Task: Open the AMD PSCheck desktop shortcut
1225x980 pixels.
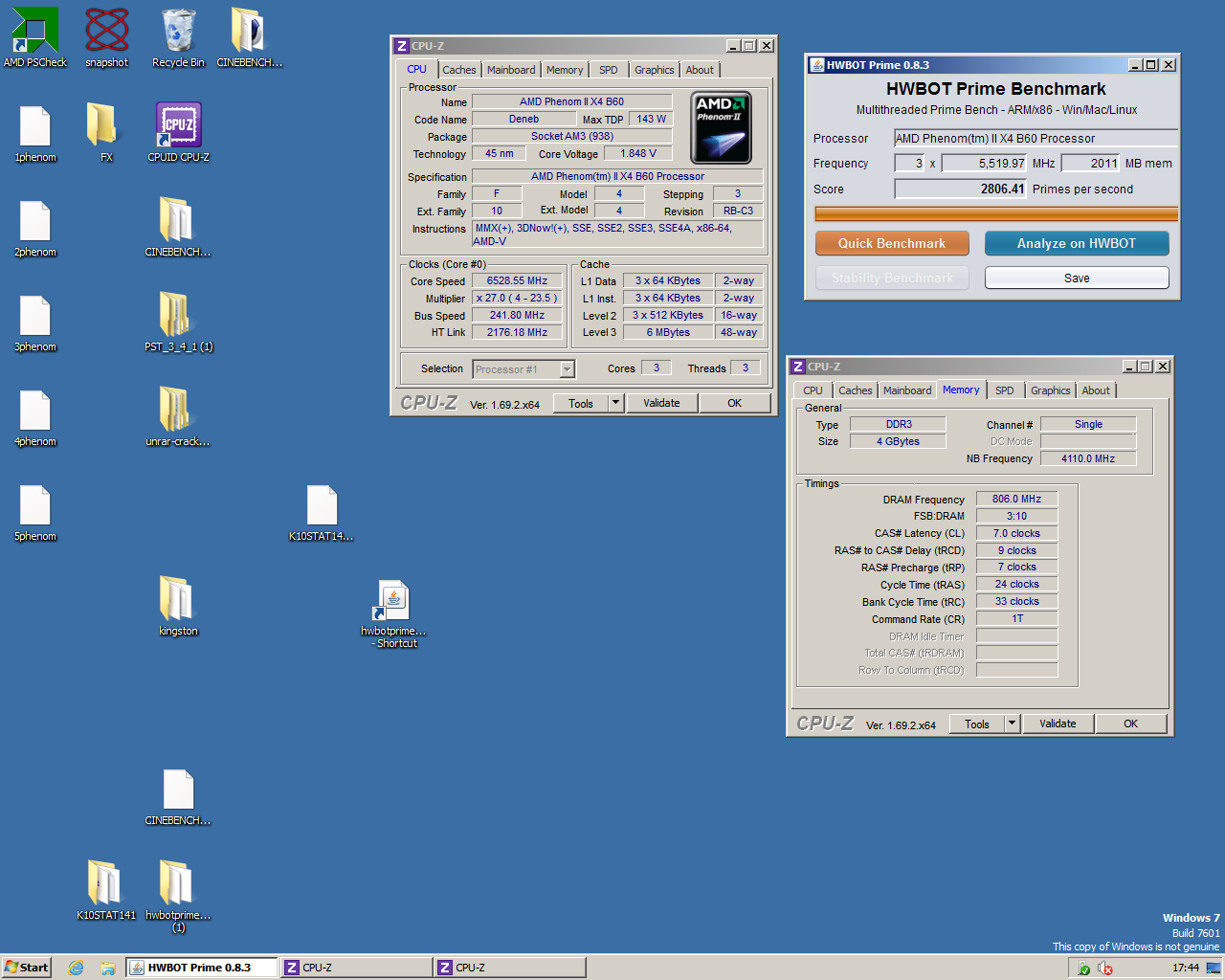Action: point(34,37)
